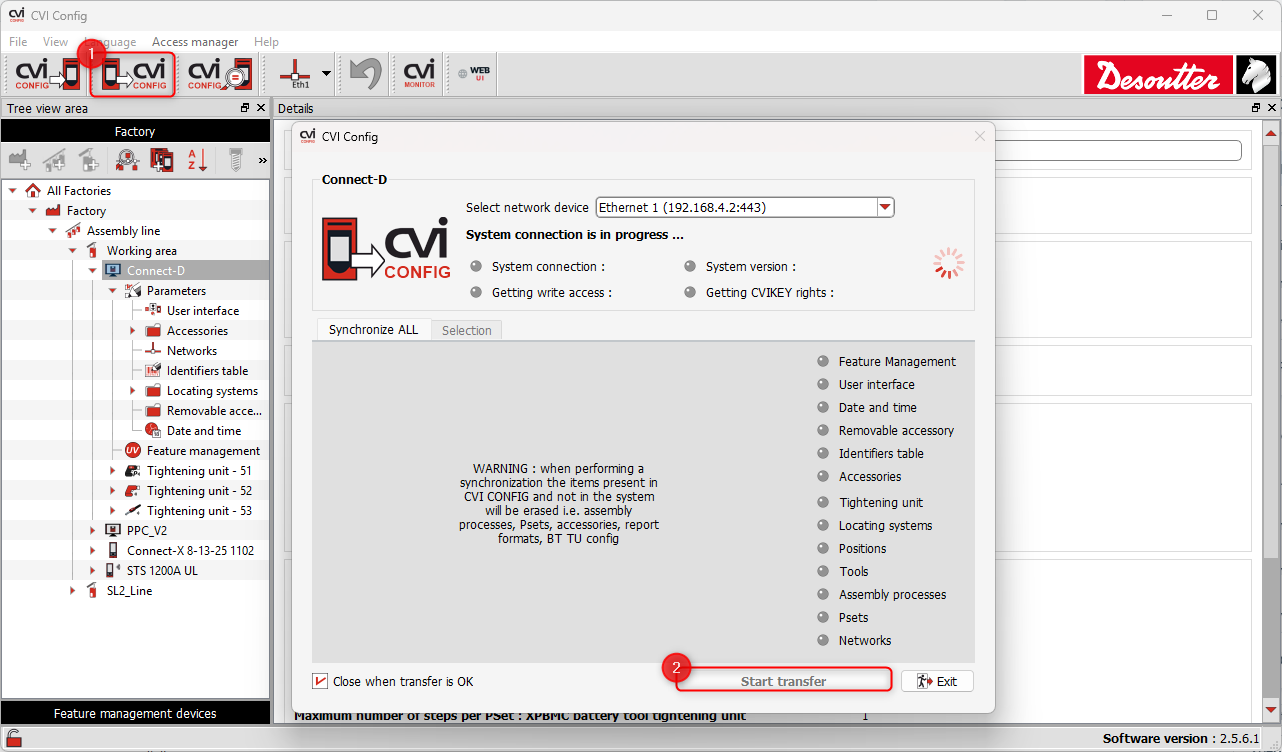Collapse the Assembly line tree node

[53, 231]
